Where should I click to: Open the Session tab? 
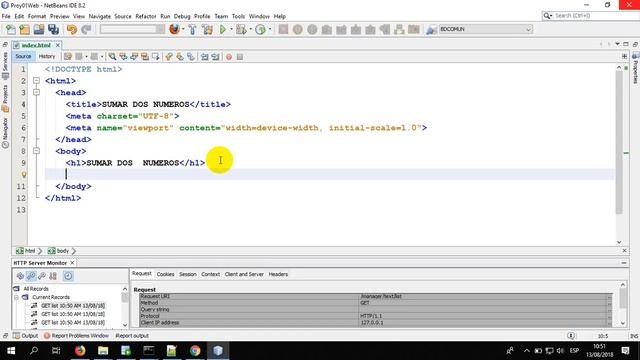188,274
